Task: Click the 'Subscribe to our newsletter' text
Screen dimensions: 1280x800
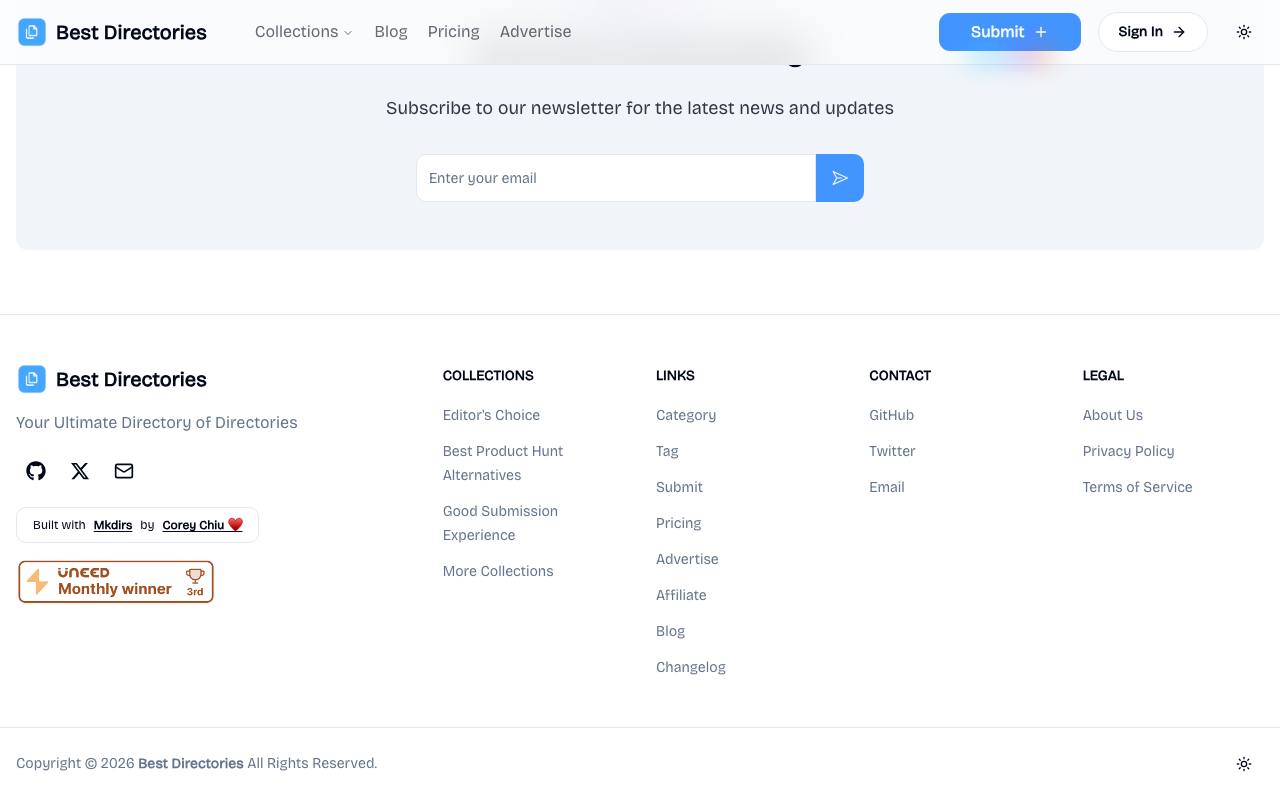Action: coord(640,108)
